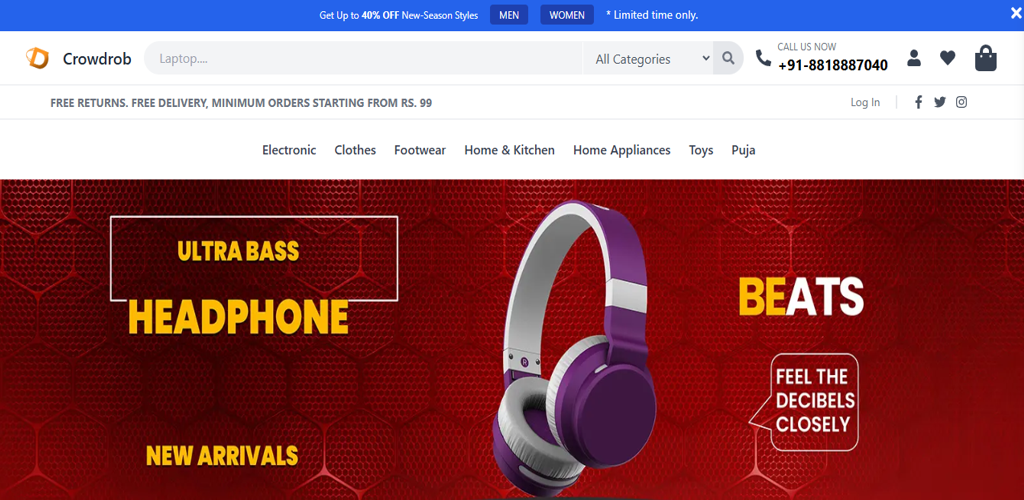Viewport: 1024px width, 500px height.
Task: Visit the Twitter profile icon
Action: [940, 102]
